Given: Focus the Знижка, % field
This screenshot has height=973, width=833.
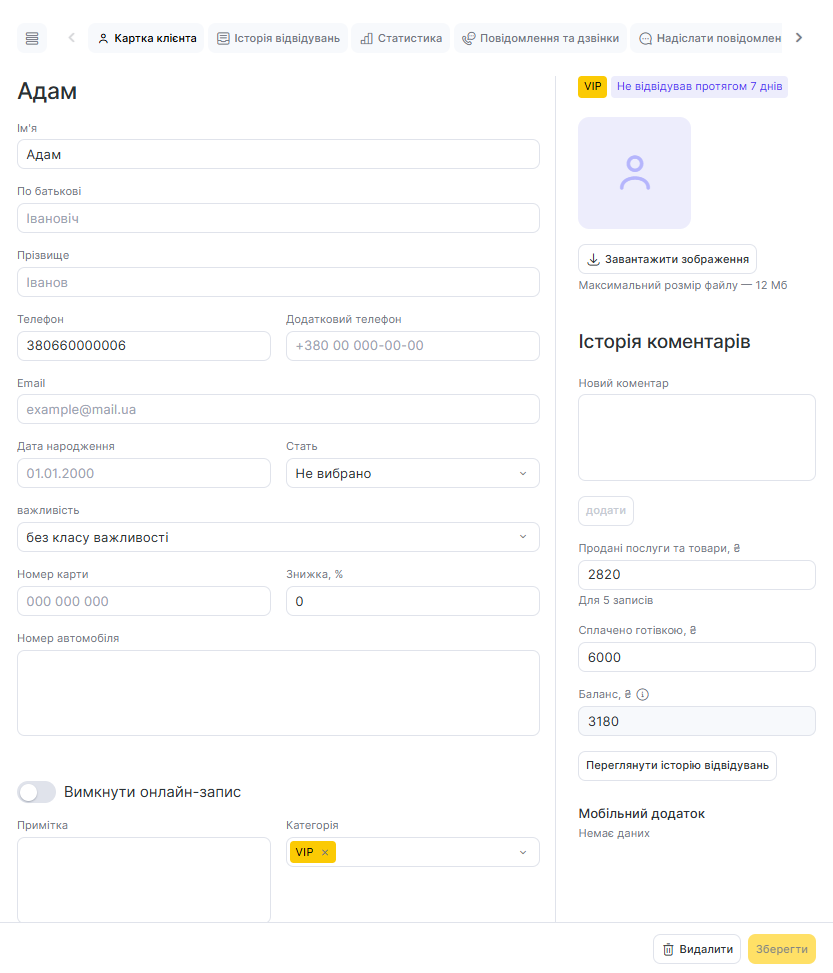Looking at the screenshot, I should coord(412,601).
